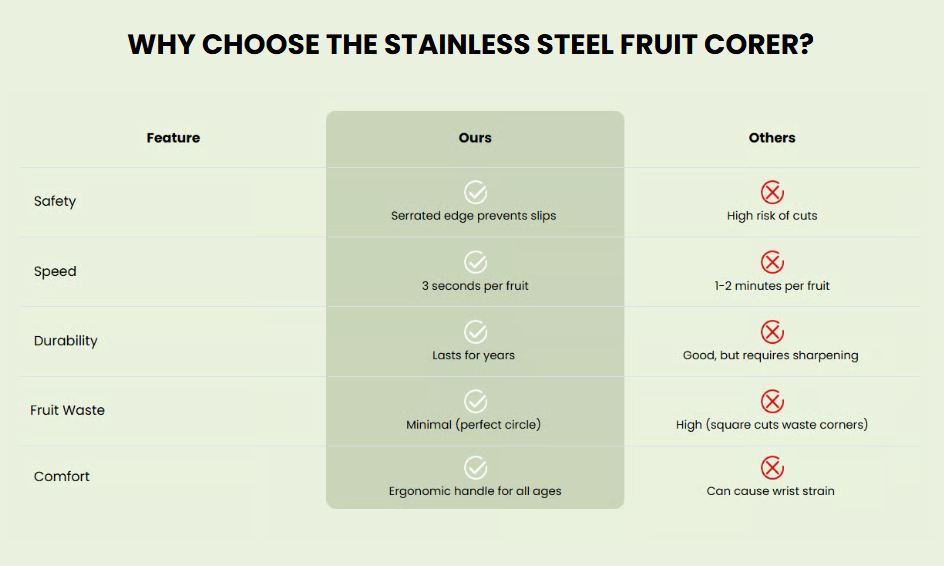
Task: Click 'Serrated edge prevents slips' text
Action: pyautogui.click(x=473, y=216)
